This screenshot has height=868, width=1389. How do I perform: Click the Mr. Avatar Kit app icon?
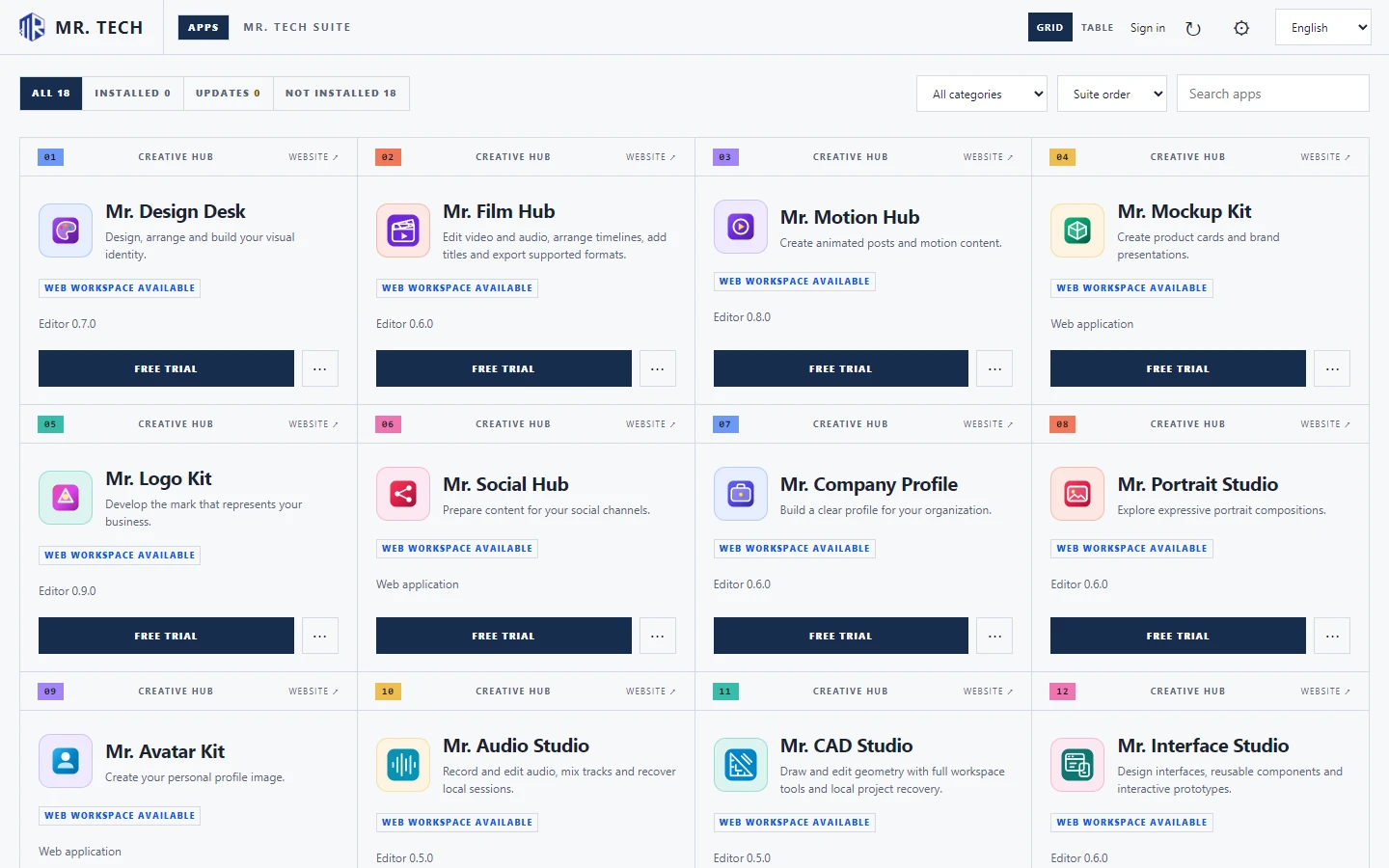coord(66,761)
